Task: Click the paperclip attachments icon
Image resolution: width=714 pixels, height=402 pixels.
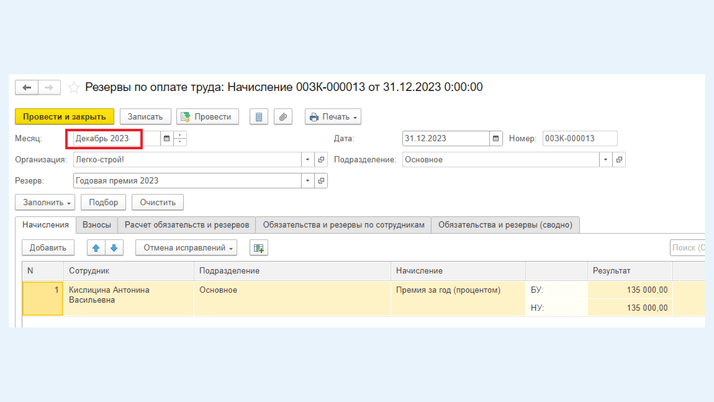Action: [x=283, y=117]
